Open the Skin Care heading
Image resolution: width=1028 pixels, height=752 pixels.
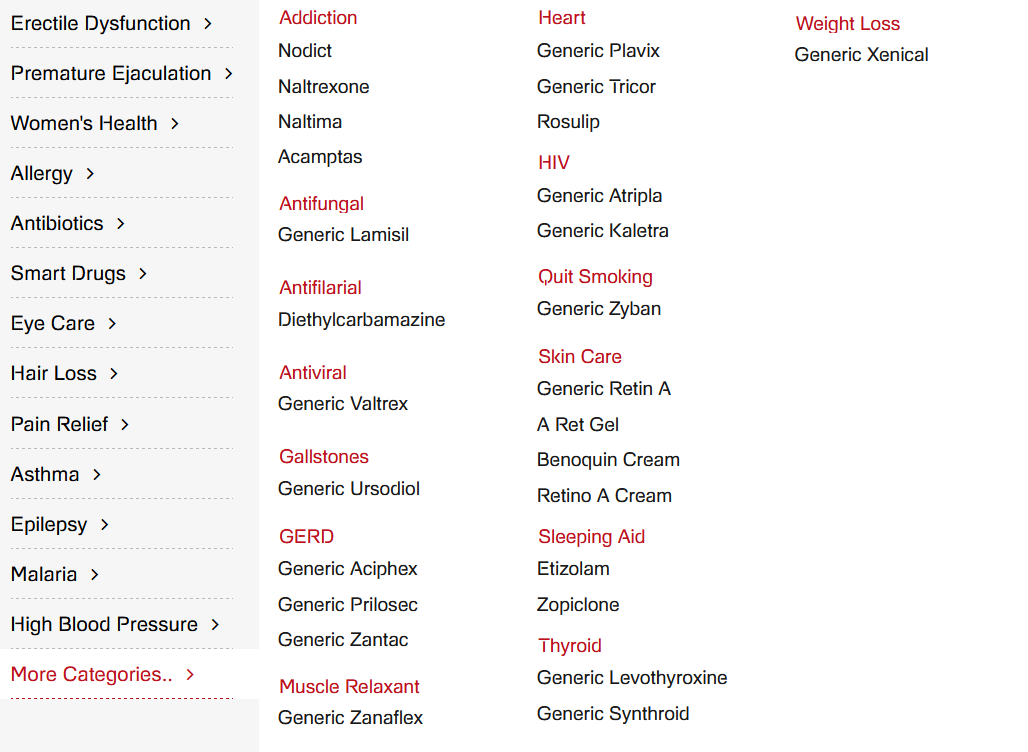tap(580, 356)
